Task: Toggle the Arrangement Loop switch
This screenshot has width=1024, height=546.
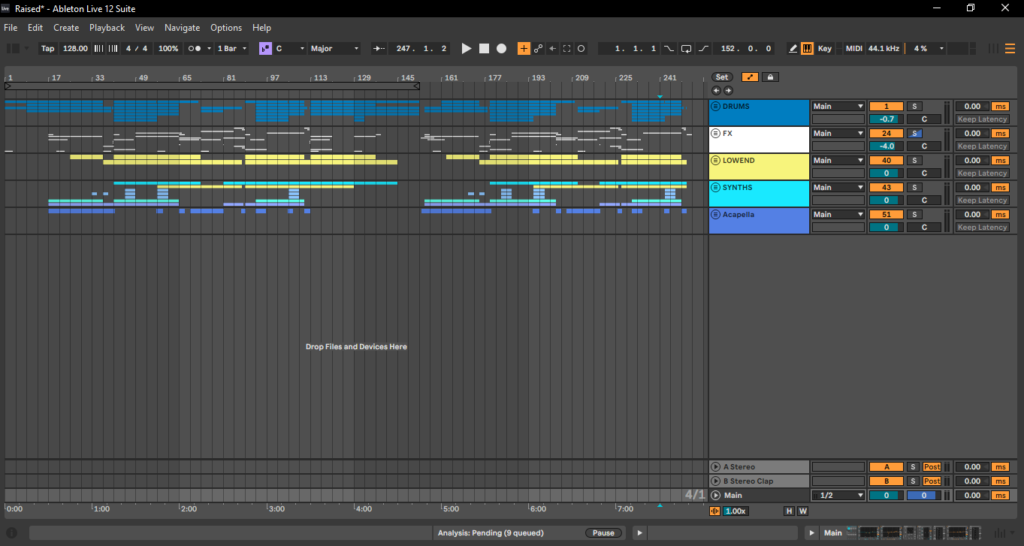Action: [x=686, y=48]
